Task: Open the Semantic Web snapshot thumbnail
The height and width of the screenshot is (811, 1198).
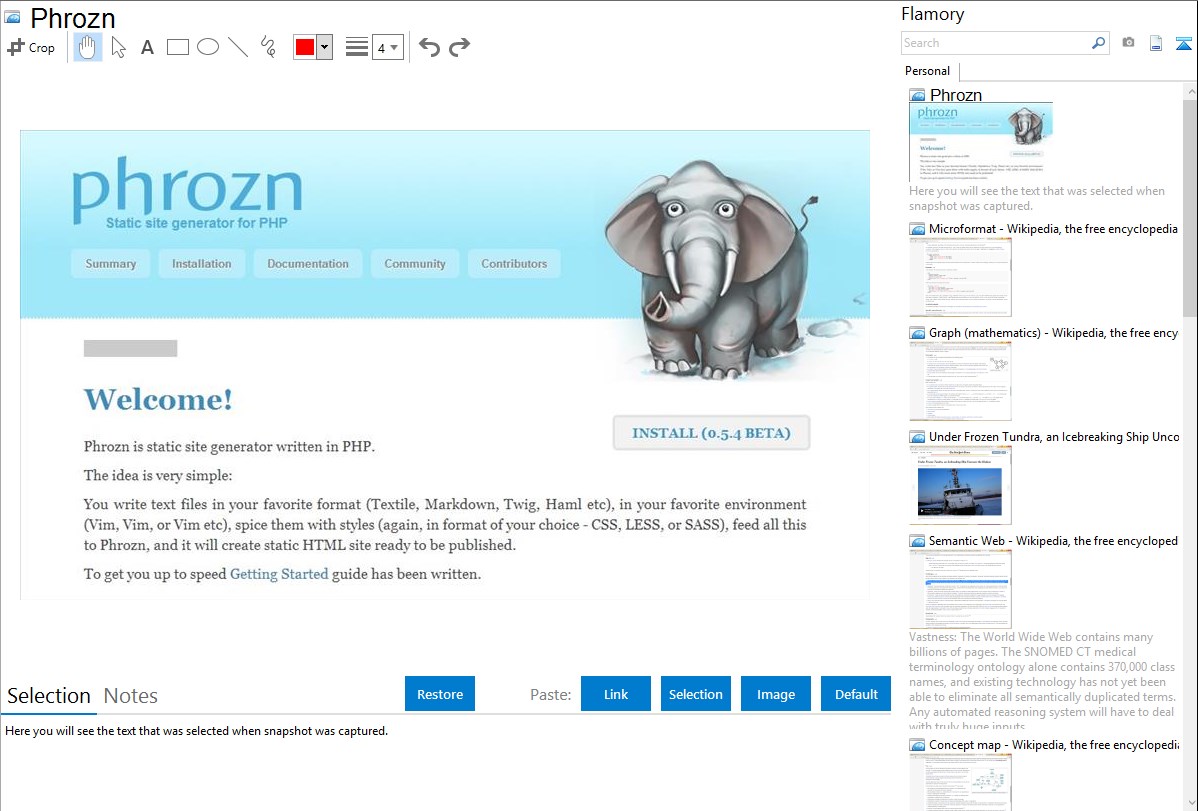Action: 960,589
